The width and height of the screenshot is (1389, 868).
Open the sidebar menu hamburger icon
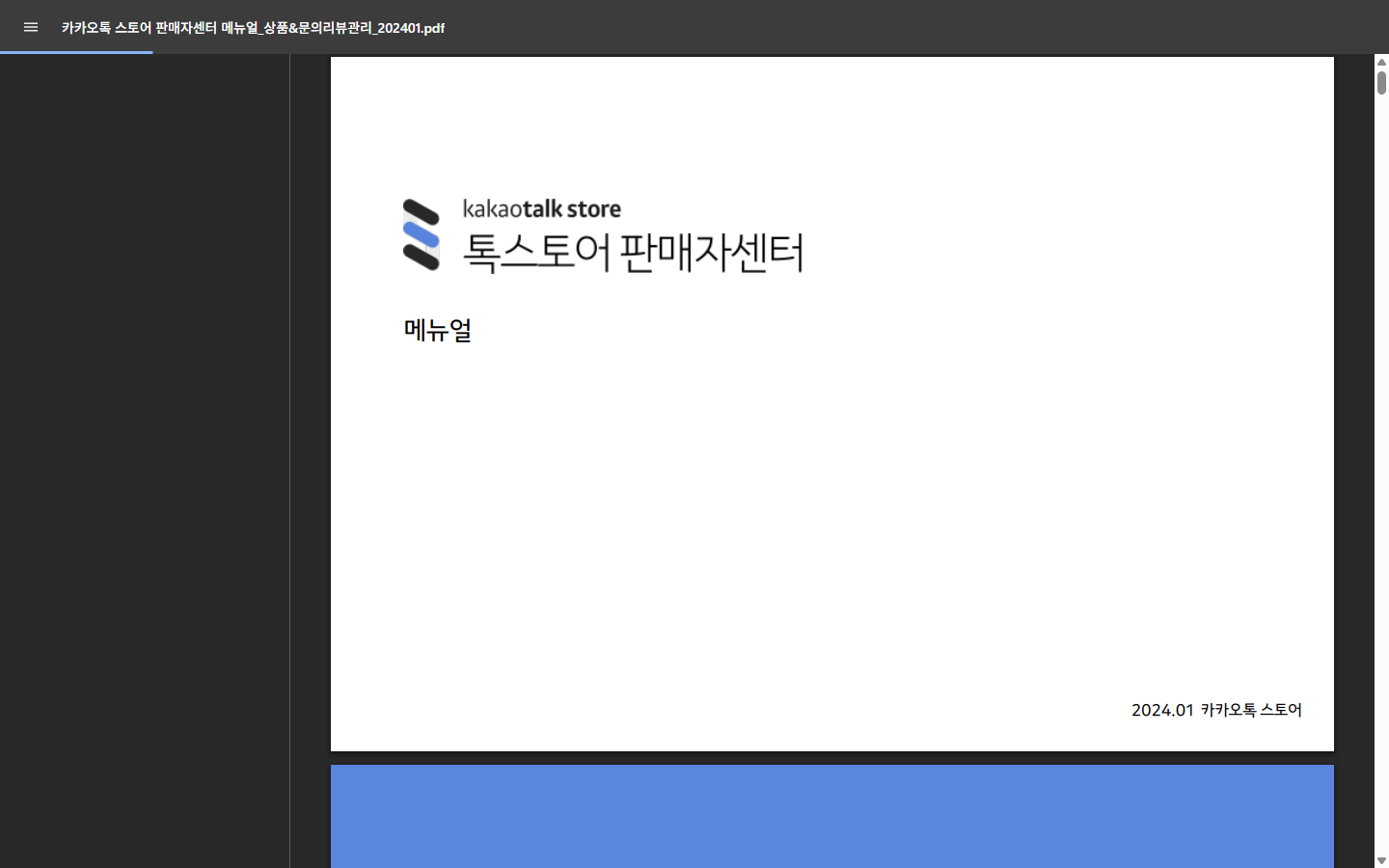(31, 27)
